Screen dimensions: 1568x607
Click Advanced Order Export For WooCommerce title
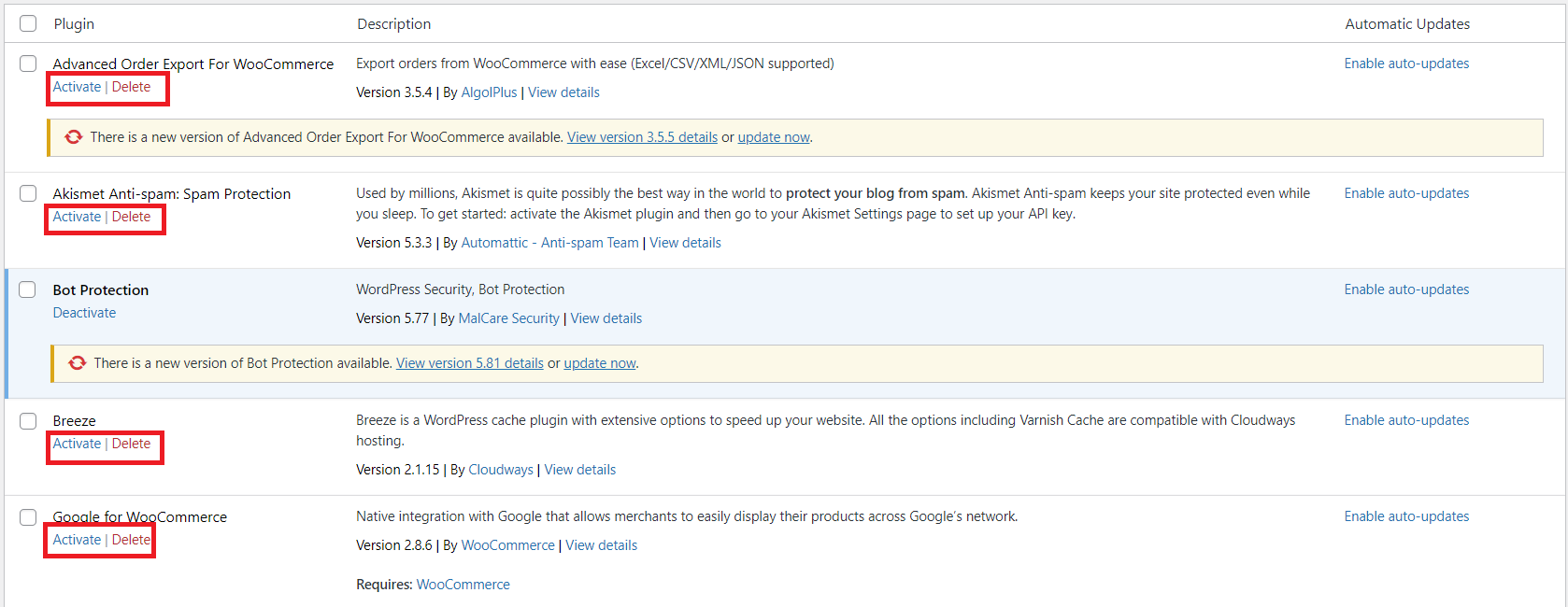(x=193, y=64)
